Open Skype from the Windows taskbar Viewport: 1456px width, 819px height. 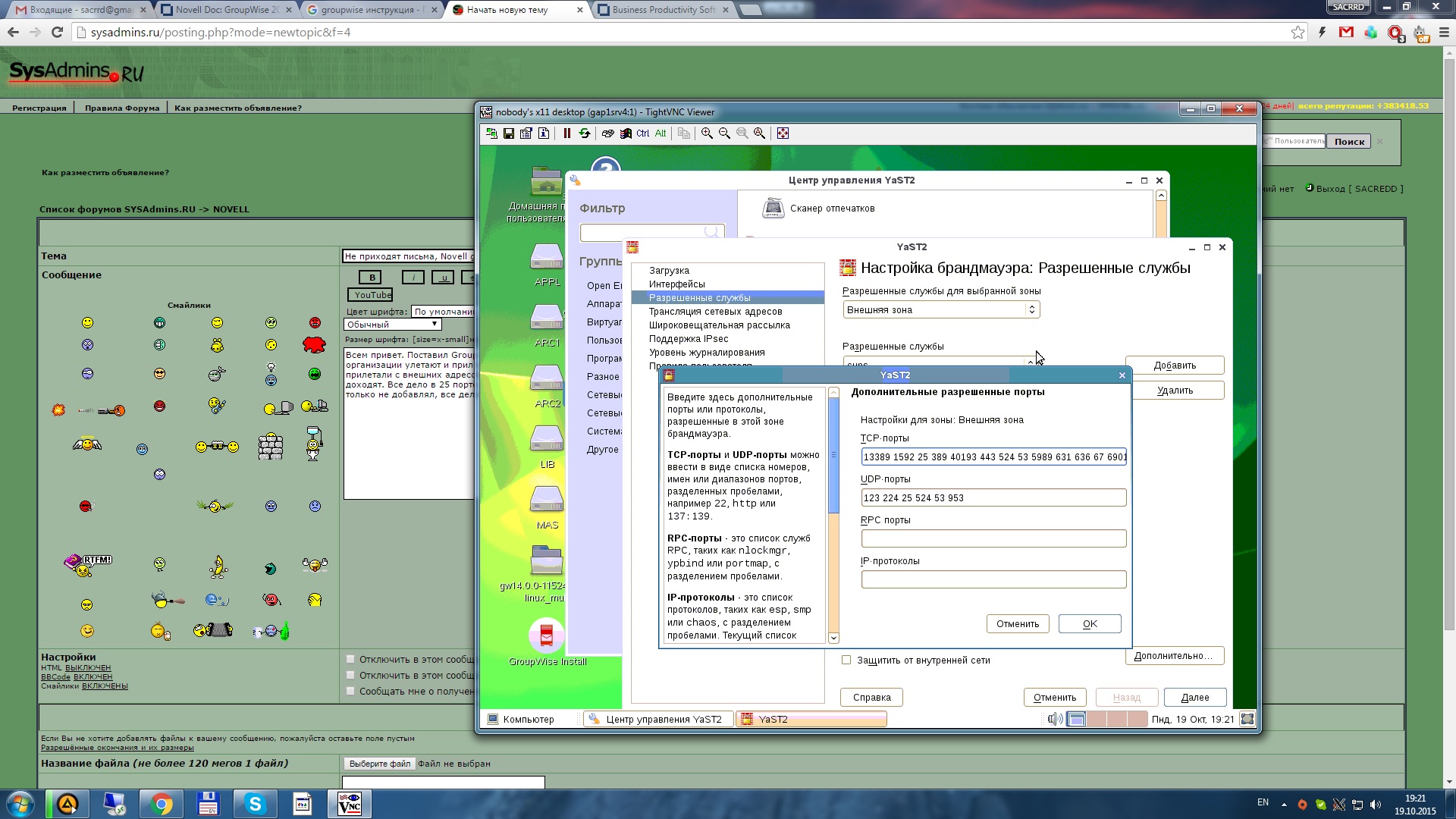[x=255, y=804]
